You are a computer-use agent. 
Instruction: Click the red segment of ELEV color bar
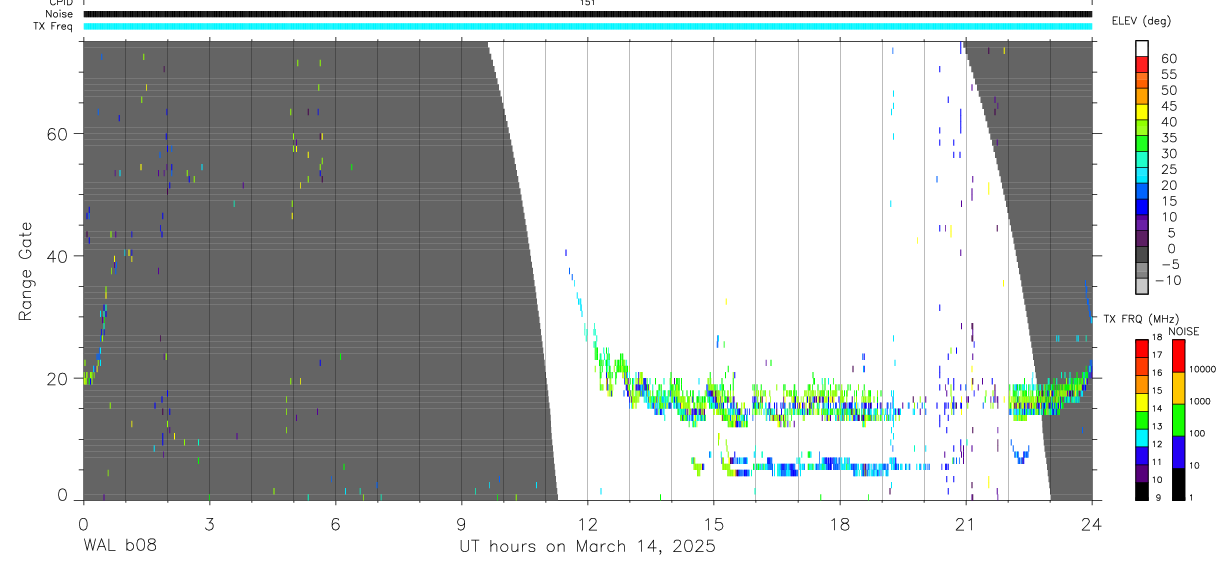1142,64
